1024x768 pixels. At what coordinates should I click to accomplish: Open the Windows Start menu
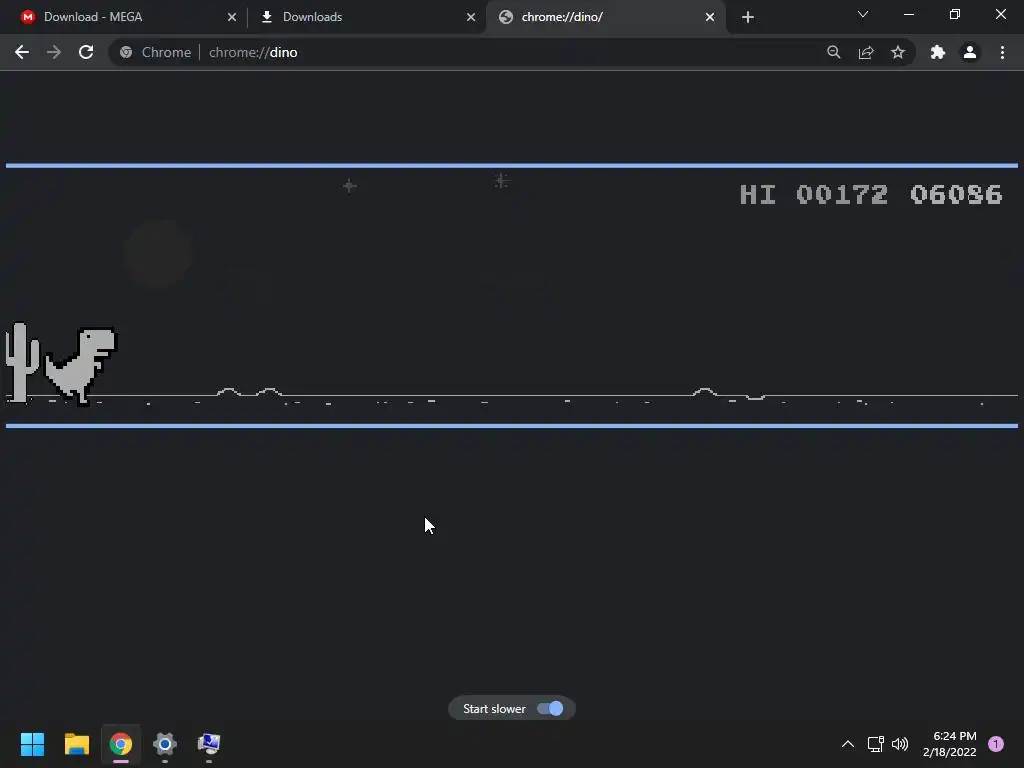tap(32, 744)
